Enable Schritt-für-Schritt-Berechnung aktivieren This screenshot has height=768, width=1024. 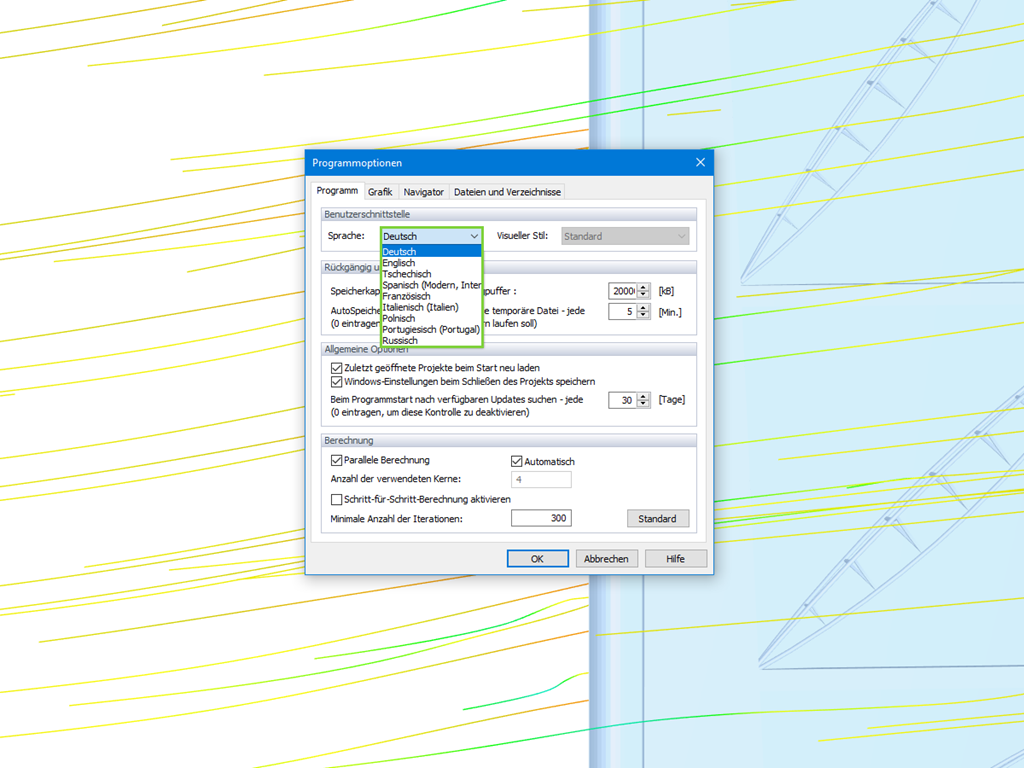pyautogui.click(x=338, y=499)
